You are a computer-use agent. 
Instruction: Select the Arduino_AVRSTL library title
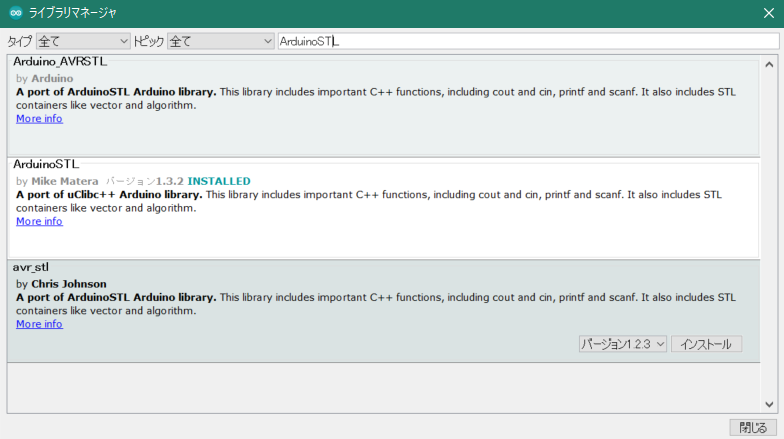(x=60, y=62)
